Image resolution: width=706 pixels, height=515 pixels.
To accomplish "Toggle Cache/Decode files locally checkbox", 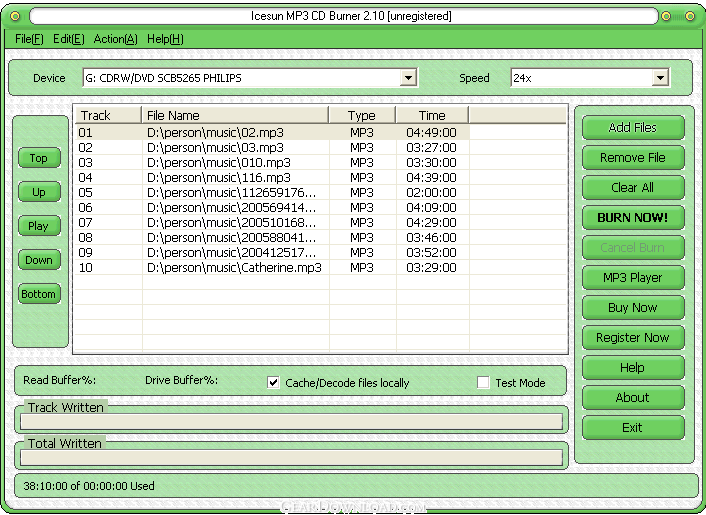I will 273,382.
